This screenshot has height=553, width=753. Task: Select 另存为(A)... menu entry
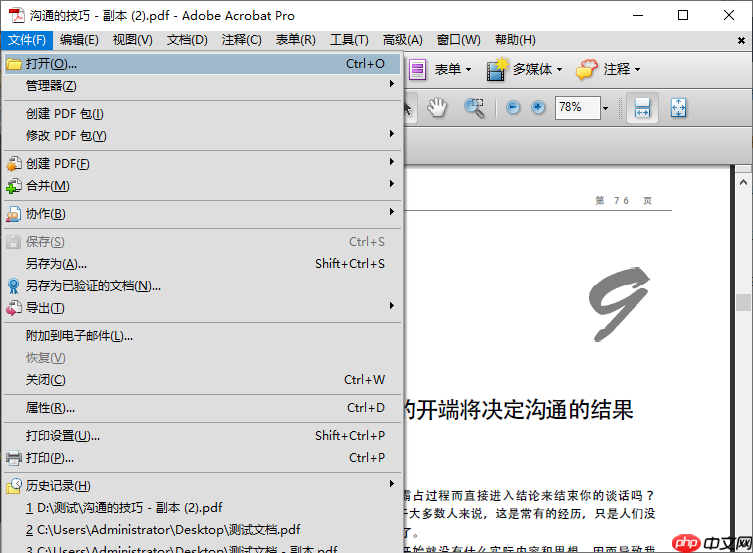(56, 264)
